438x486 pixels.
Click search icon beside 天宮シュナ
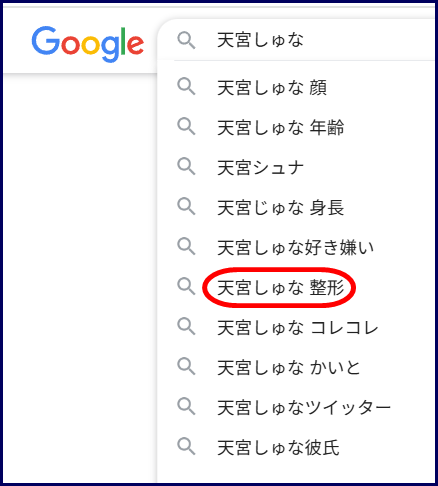tap(186, 167)
